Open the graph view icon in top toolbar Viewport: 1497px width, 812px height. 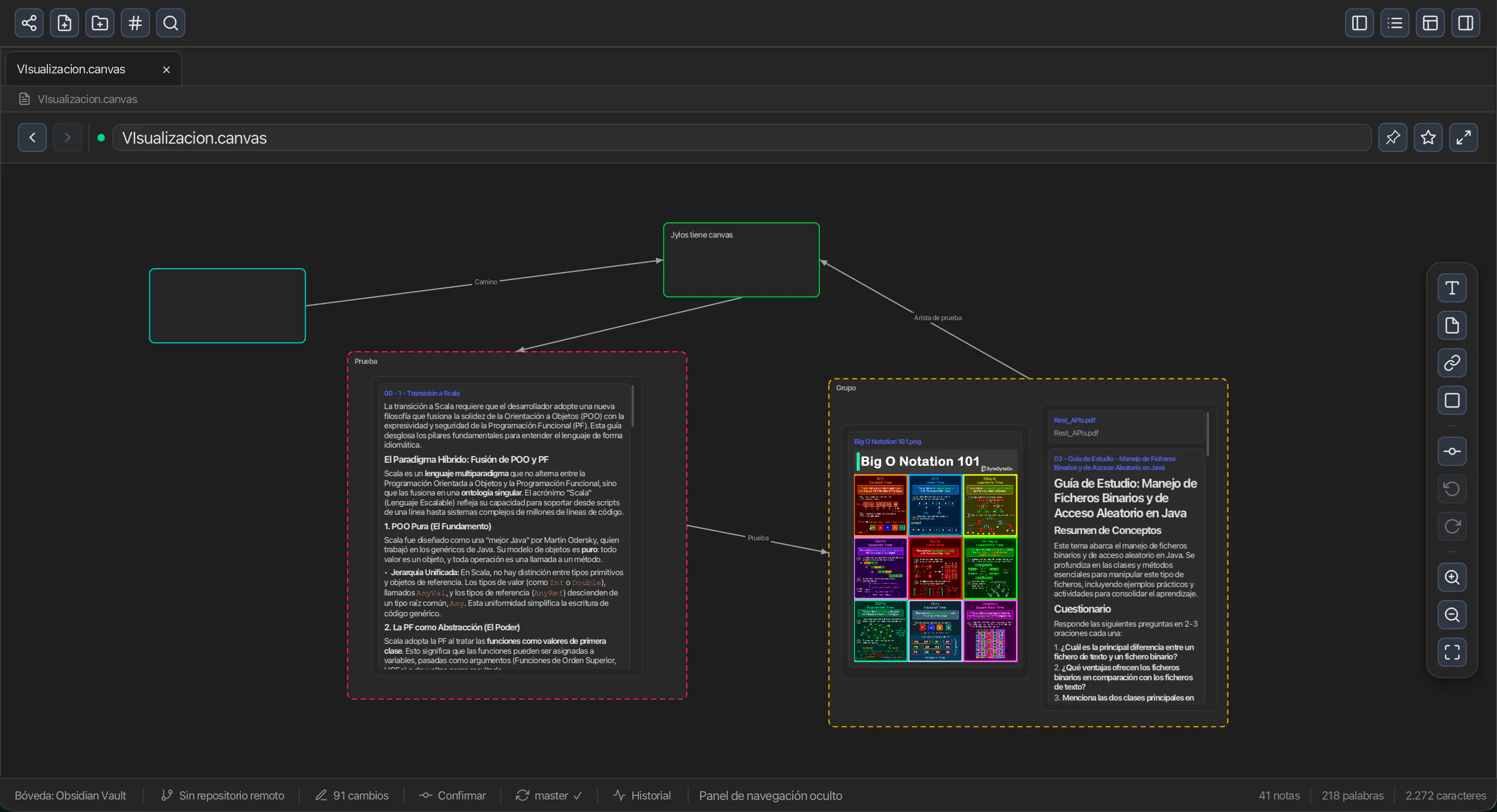(29, 23)
